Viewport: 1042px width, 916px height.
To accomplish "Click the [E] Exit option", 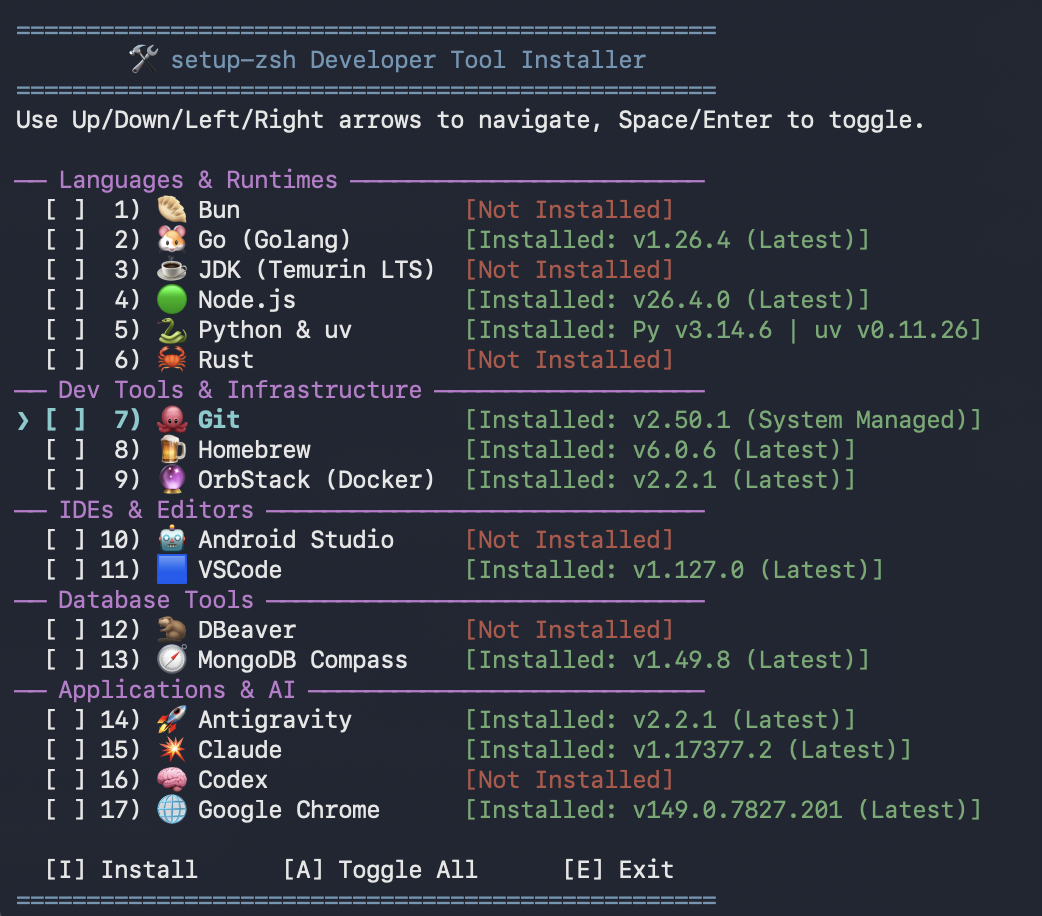I will coord(619,869).
